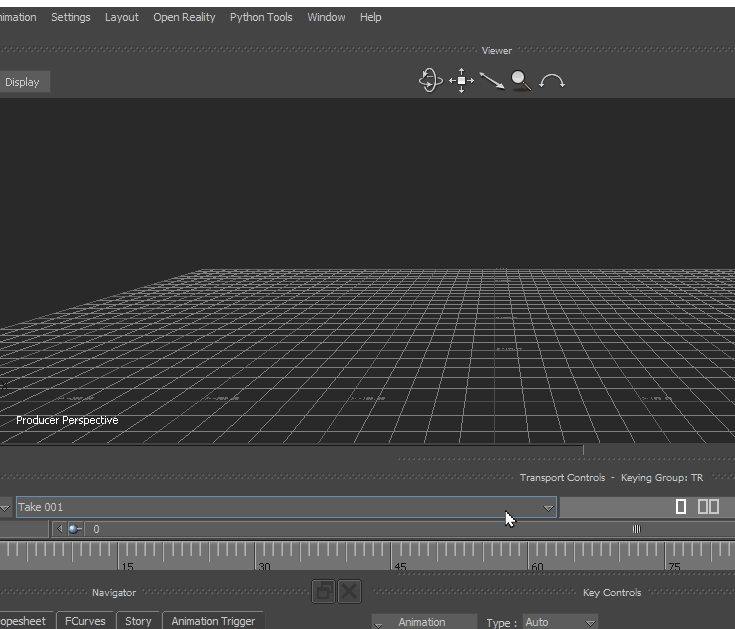Click the key marker icon beside zoom bar

[x=75, y=529]
